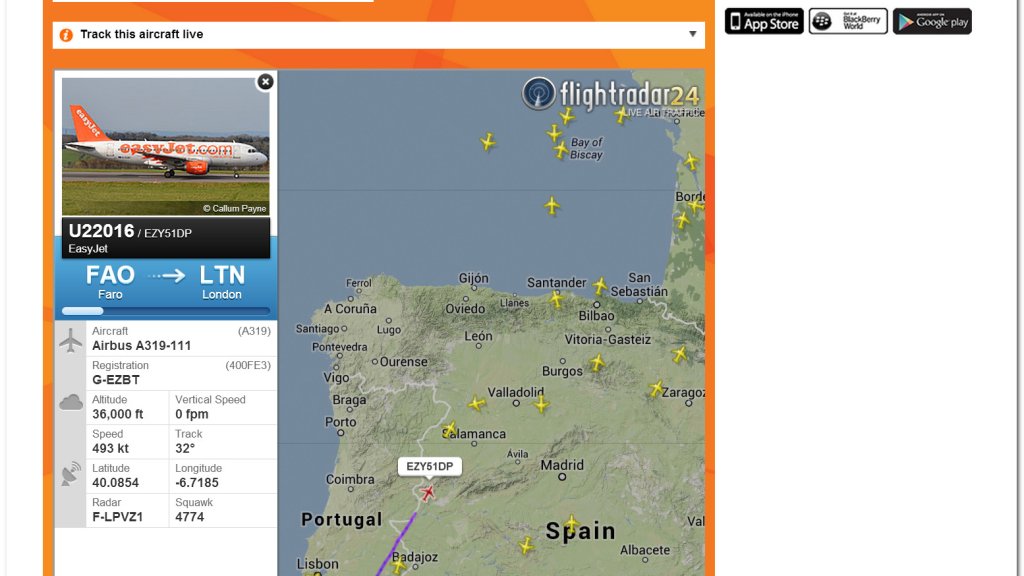Close the flight details panel
Viewport: 1024px width, 576px height.
[x=265, y=82]
